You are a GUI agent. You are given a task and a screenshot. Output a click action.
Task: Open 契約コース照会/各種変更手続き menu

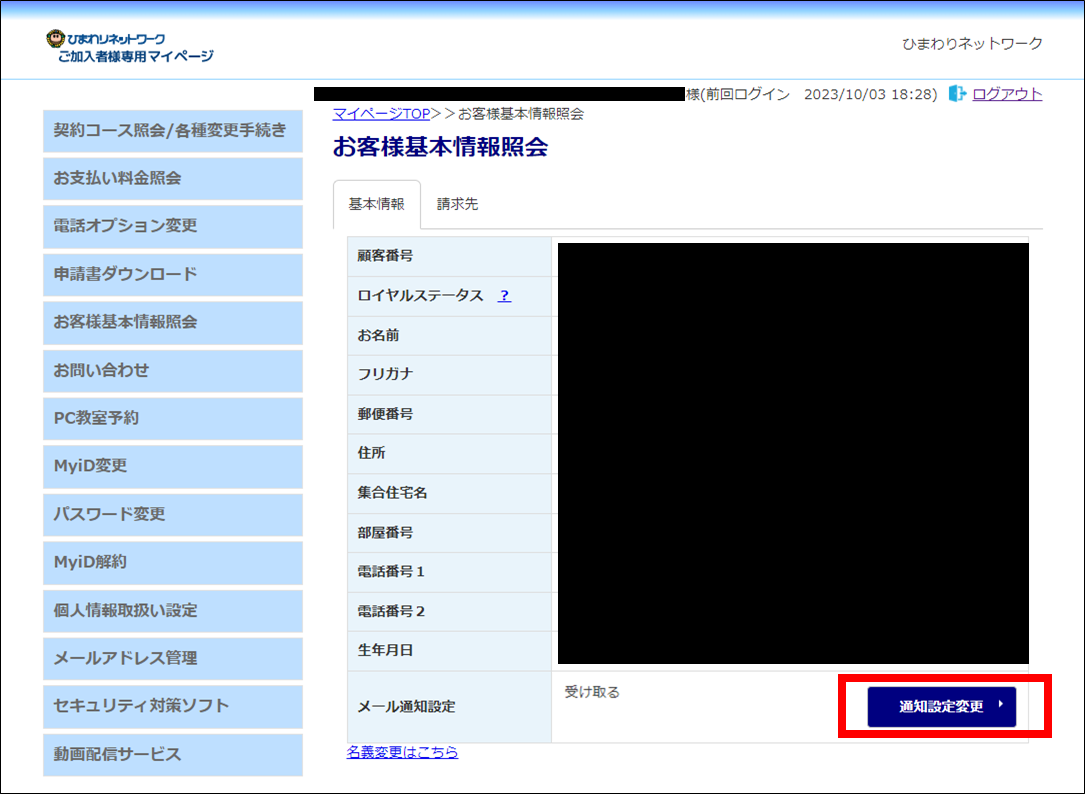point(173,131)
